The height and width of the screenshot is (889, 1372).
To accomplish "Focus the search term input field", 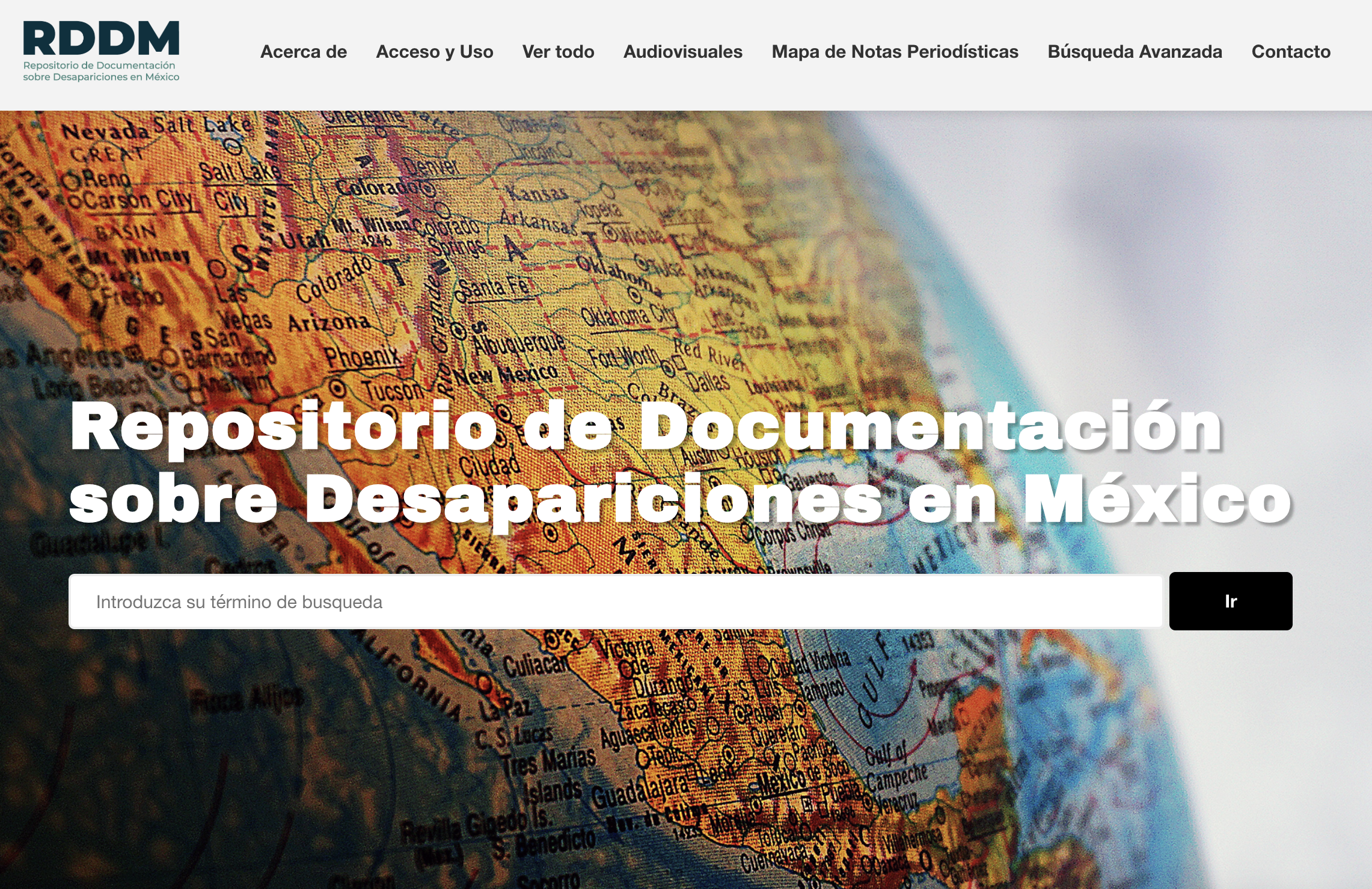I will pyautogui.click(x=616, y=601).
